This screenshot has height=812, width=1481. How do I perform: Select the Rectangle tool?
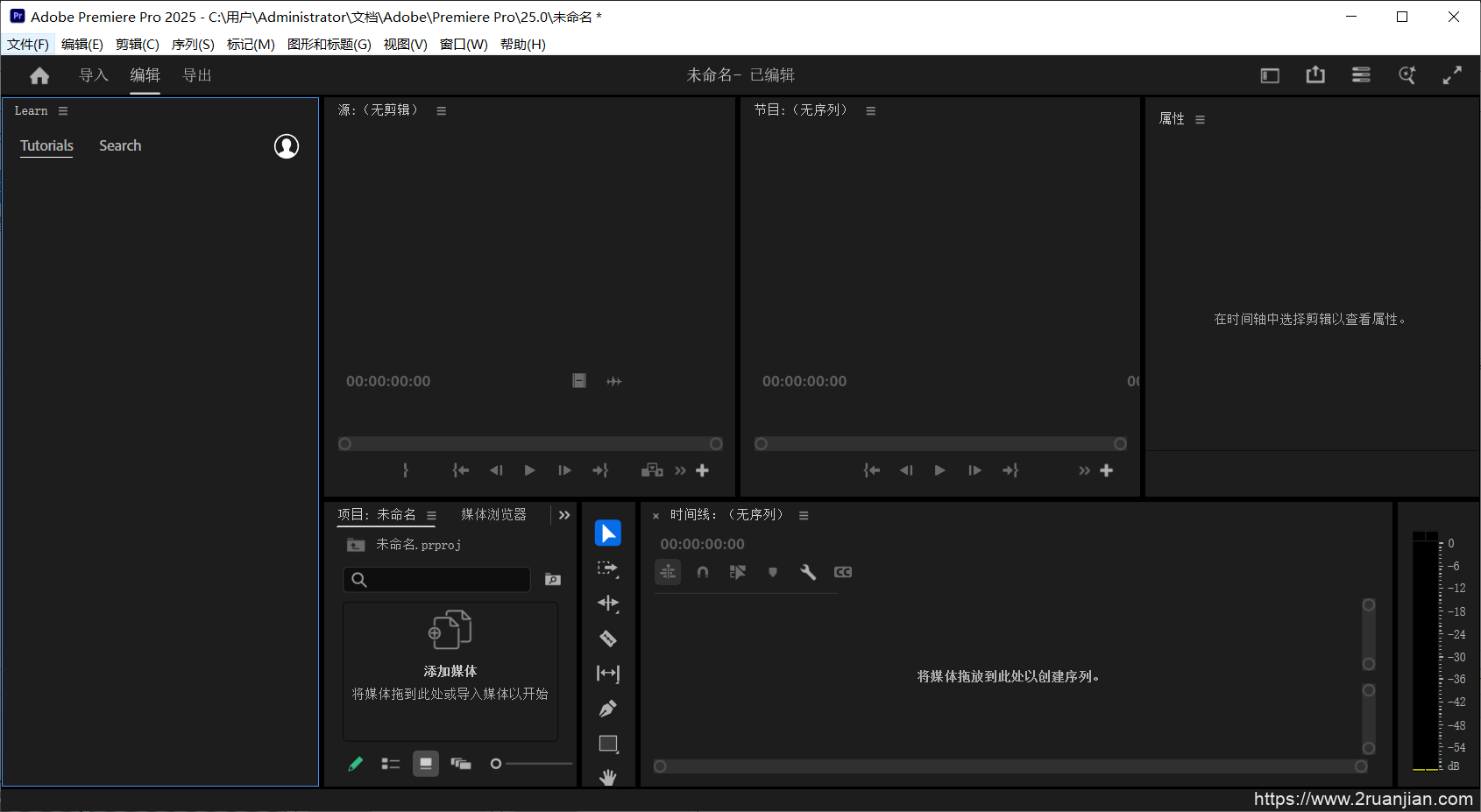608,744
